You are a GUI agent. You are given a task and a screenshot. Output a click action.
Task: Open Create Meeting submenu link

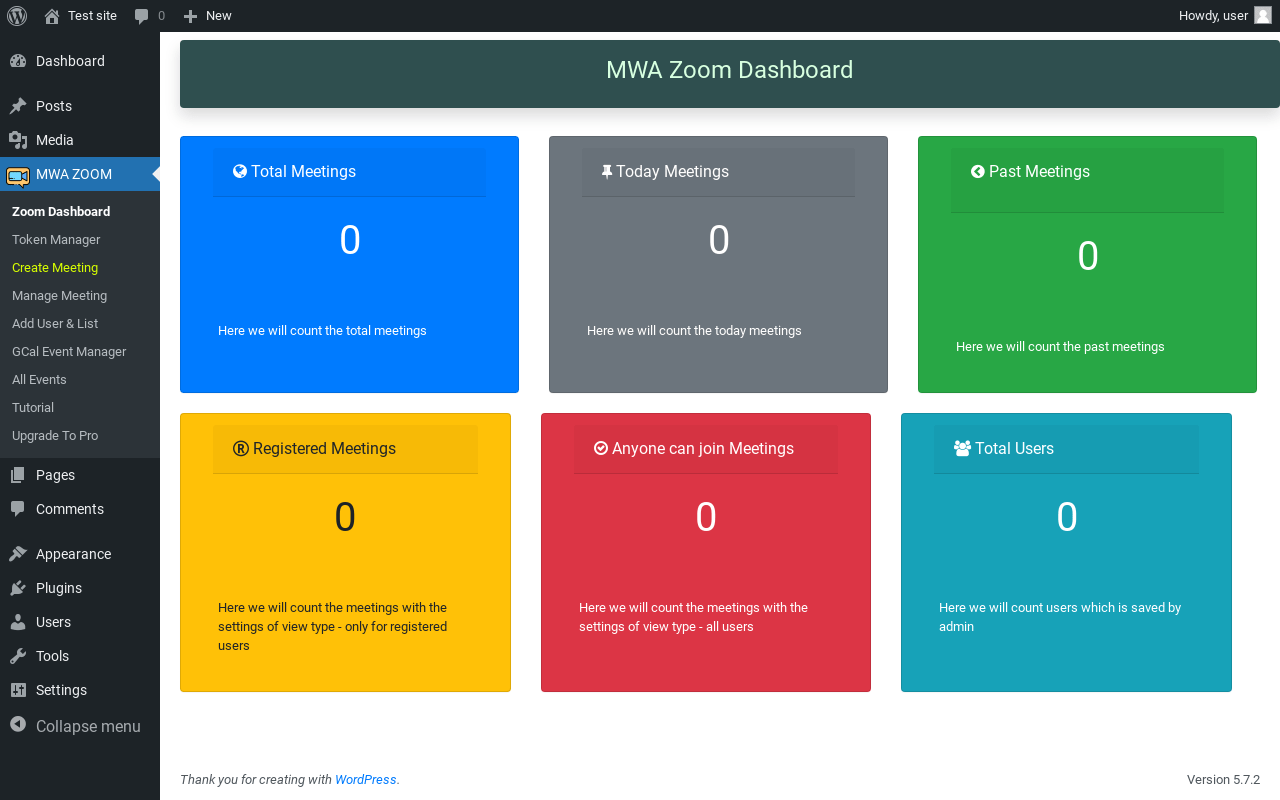pyautogui.click(x=55, y=268)
